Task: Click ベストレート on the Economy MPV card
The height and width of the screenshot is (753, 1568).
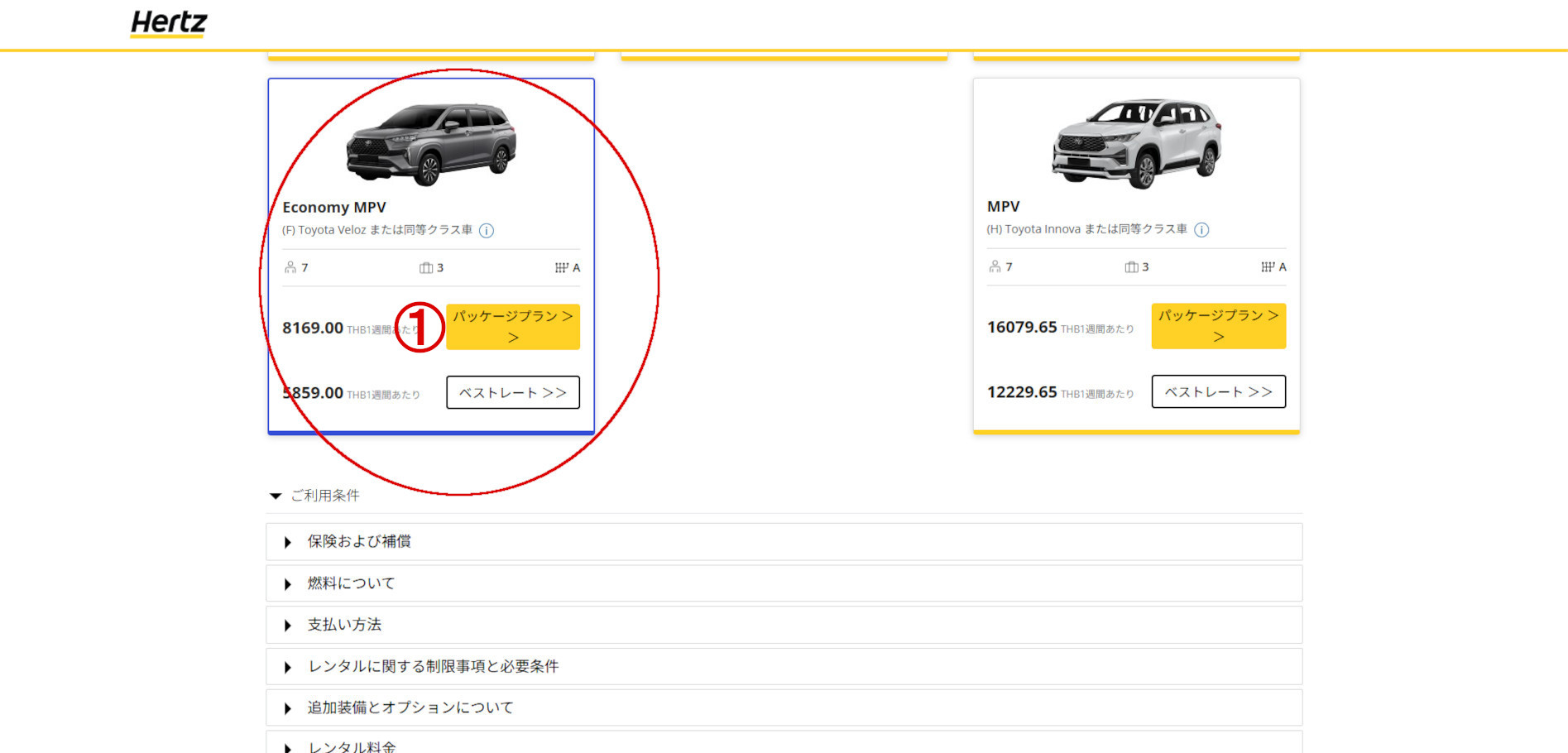Action: 512,391
